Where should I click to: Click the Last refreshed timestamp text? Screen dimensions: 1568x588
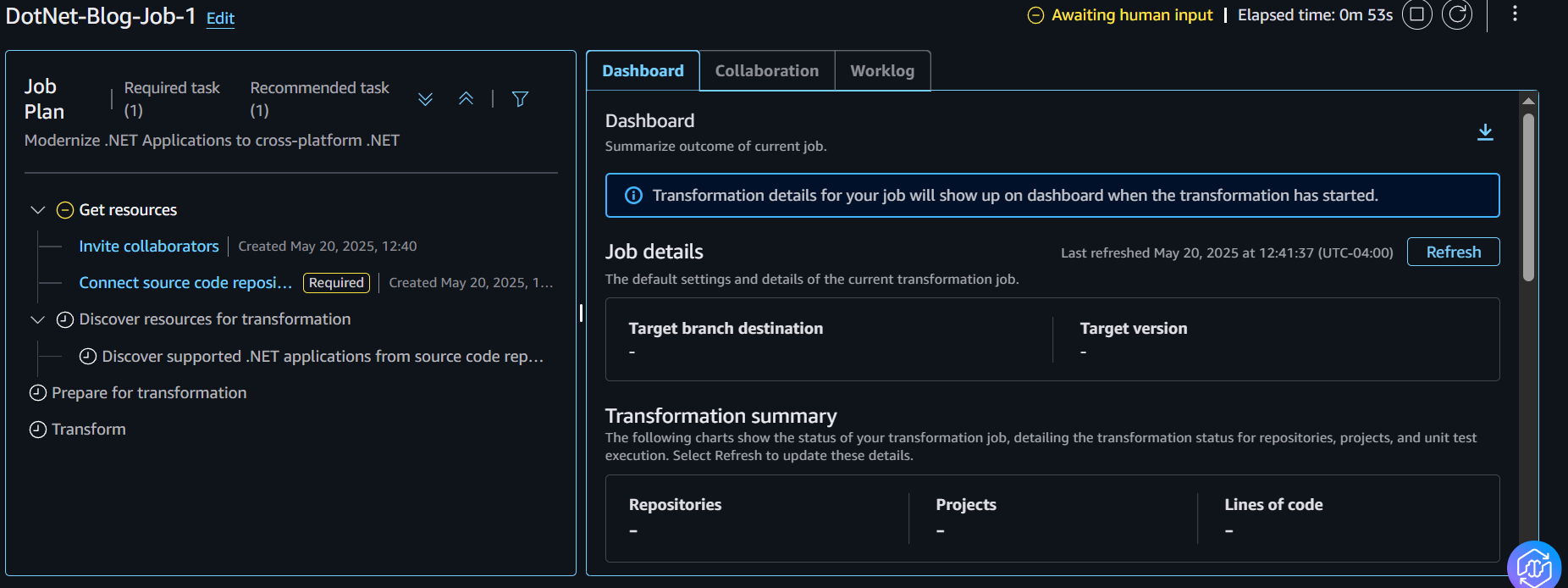pyautogui.click(x=1227, y=252)
